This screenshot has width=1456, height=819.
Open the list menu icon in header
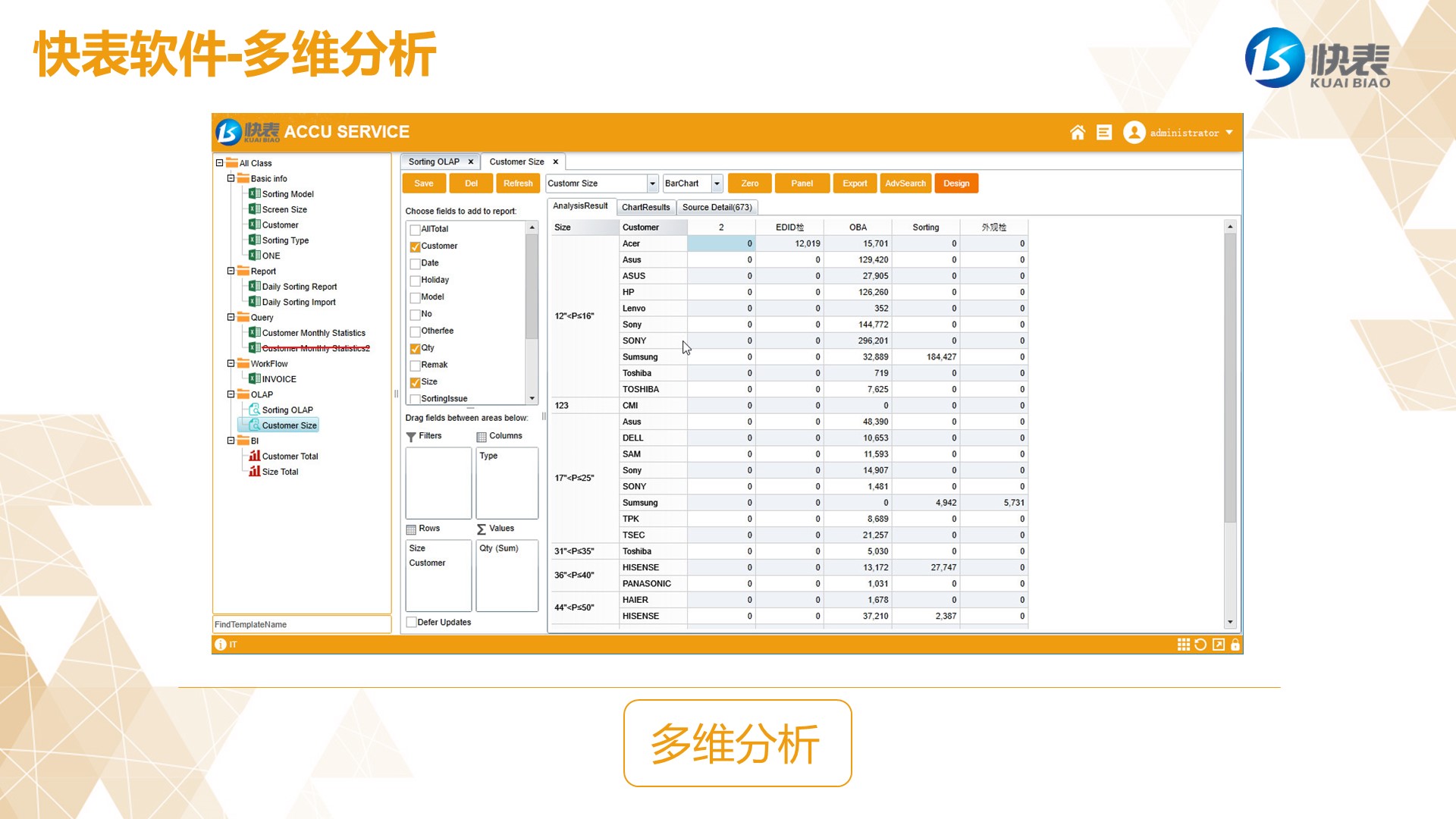tap(1104, 133)
